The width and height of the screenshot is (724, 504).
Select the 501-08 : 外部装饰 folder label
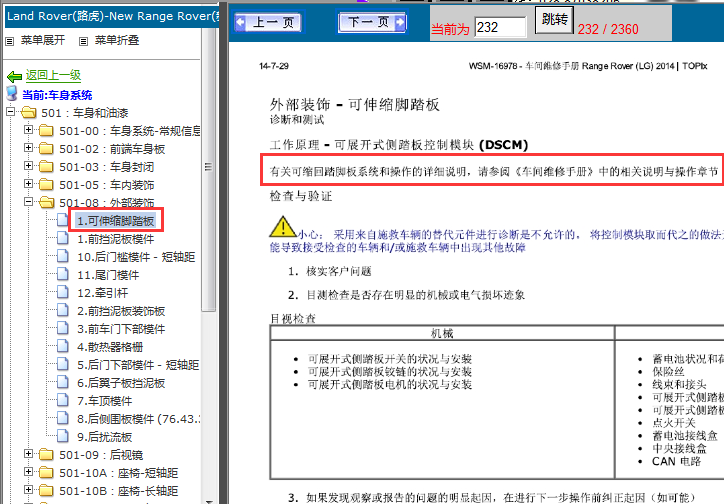(107, 203)
